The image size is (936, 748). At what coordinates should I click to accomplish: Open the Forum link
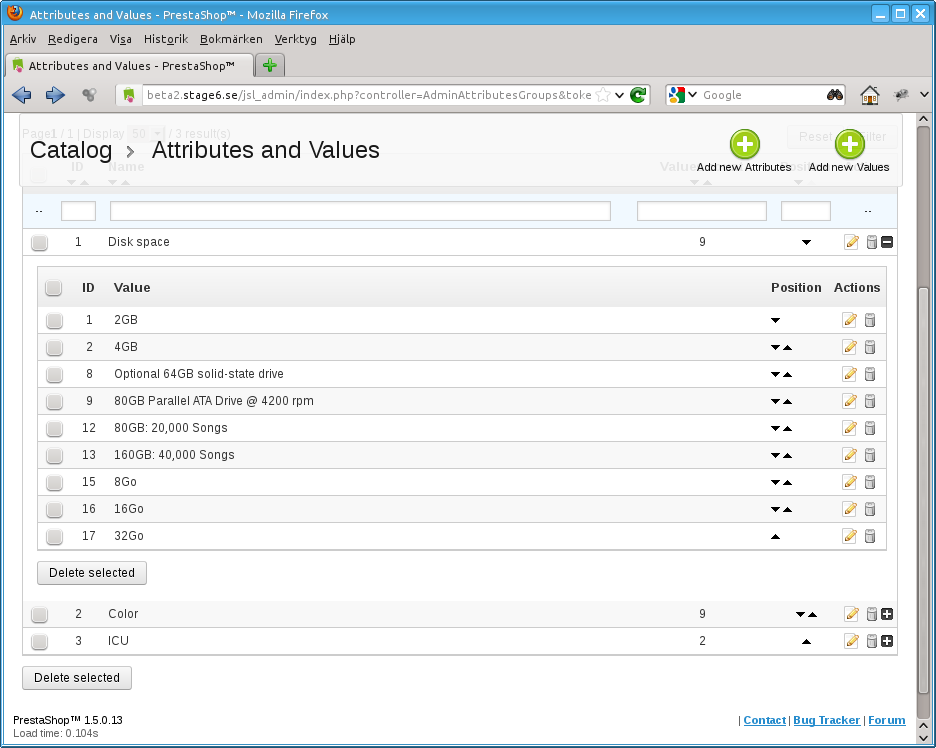(886, 720)
